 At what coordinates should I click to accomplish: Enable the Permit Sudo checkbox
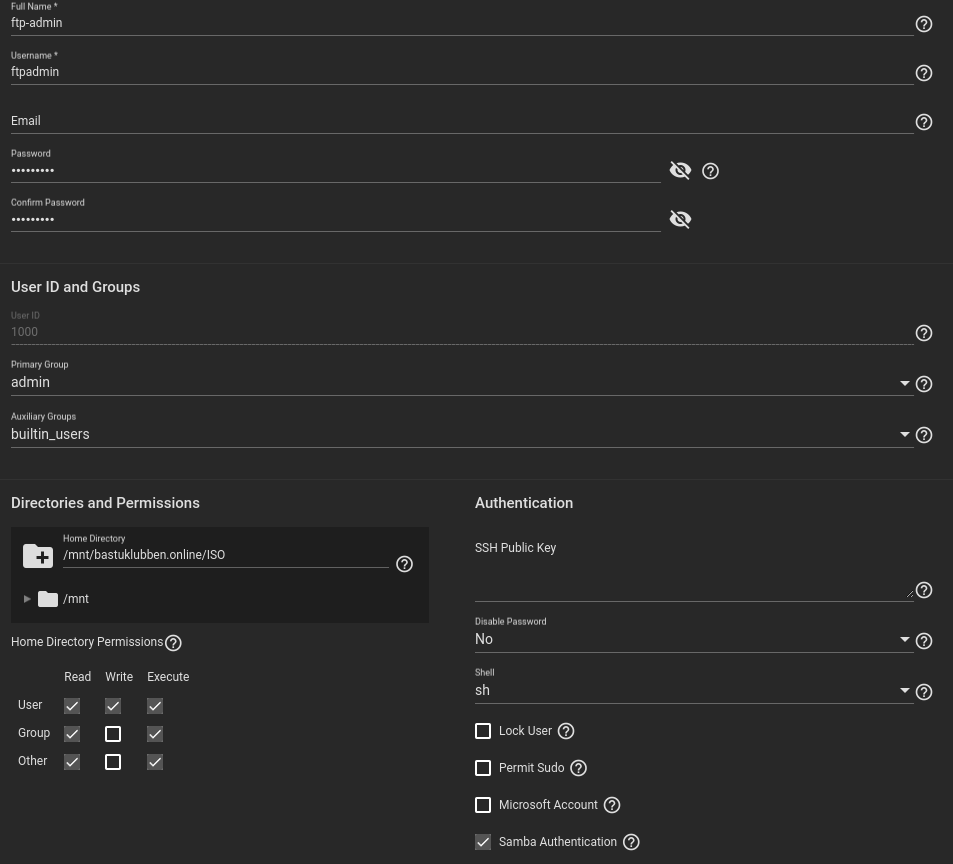[x=483, y=768]
